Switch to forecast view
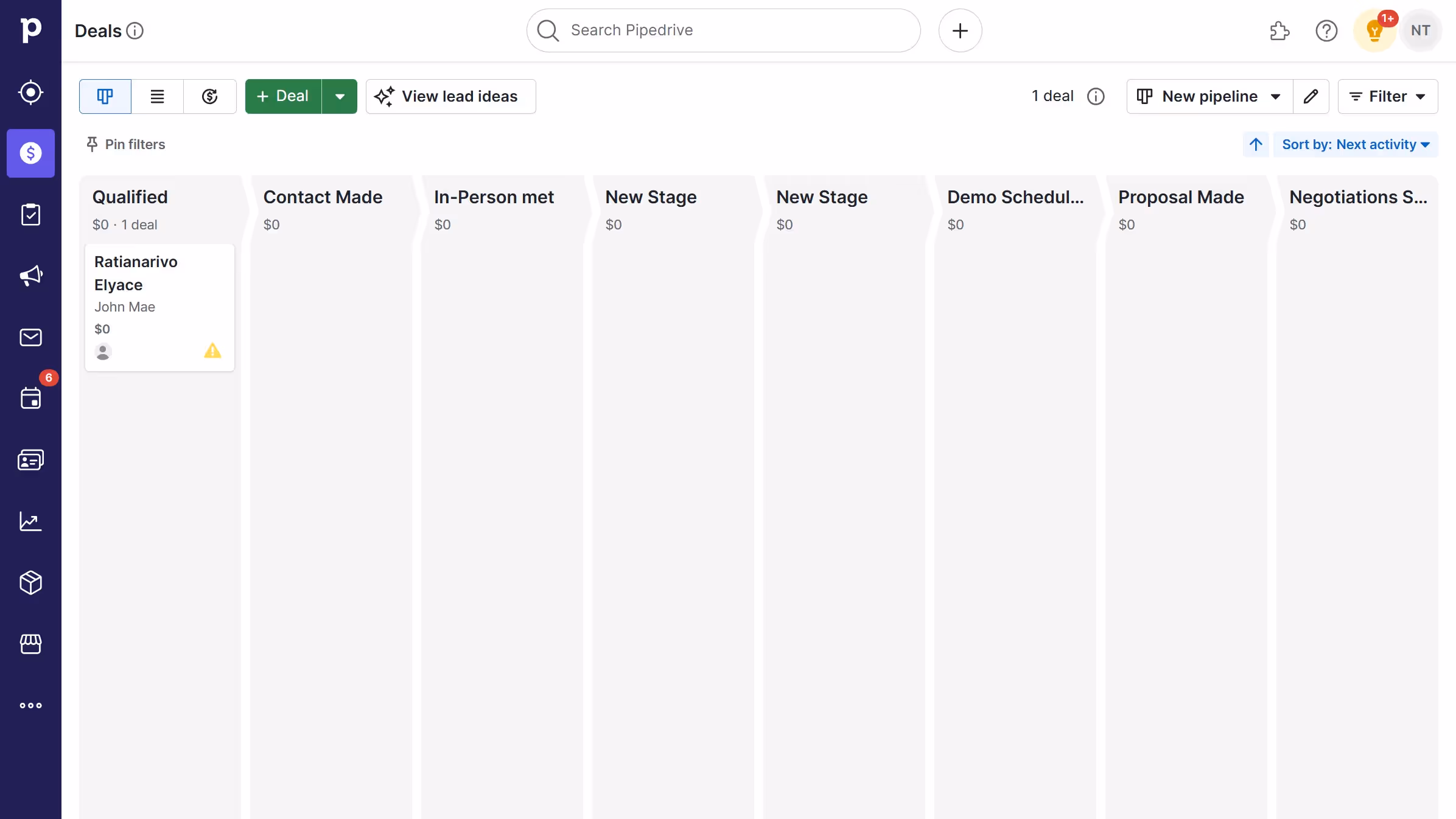1456x819 pixels. coord(210,96)
